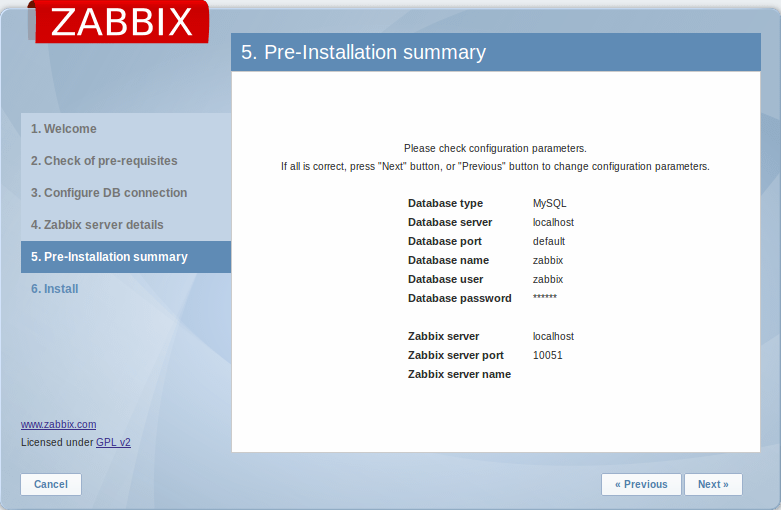Open the GPL v2 license link
Viewport: 781px width, 510px height.
(x=113, y=442)
